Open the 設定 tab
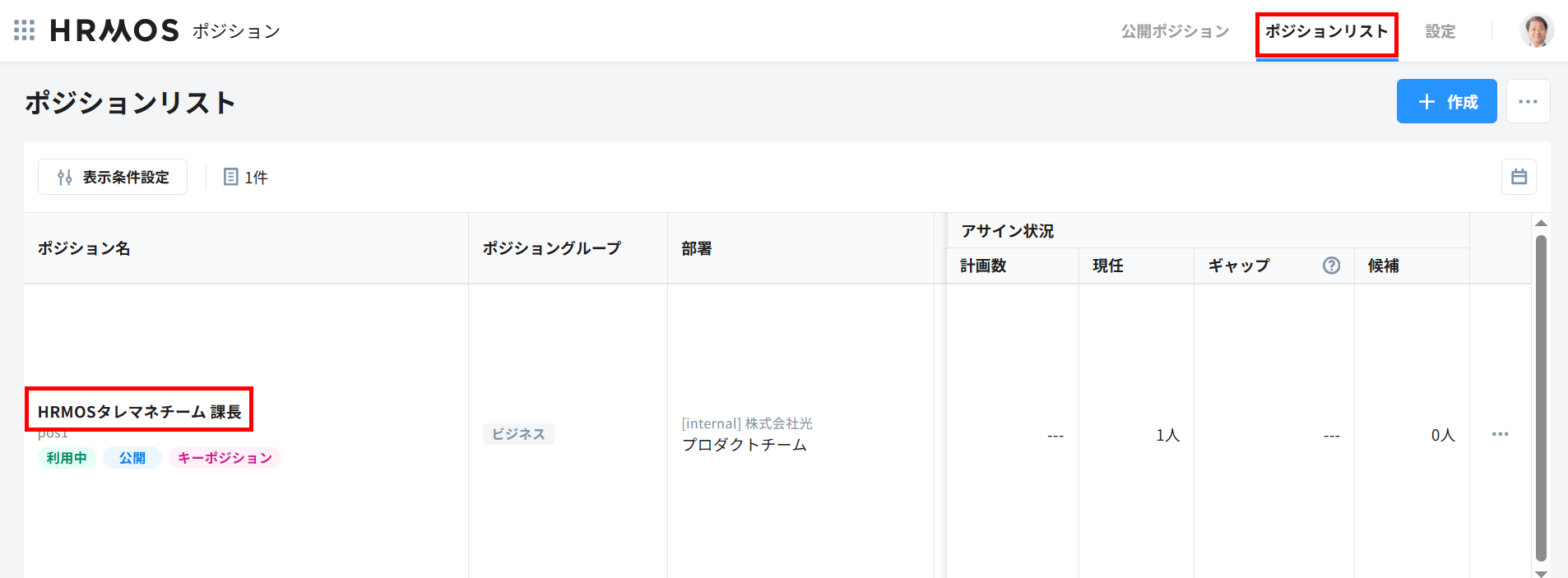The width and height of the screenshot is (1568, 578). (1440, 31)
